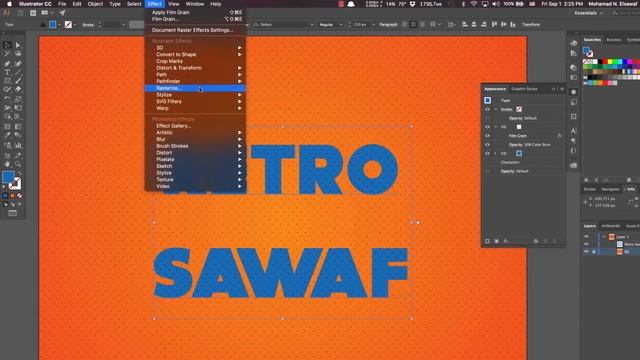This screenshot has width=640, height=360.
Task: Click the Paragraph link in control bar
Action: pyautogui.click(x=388, y=24)
